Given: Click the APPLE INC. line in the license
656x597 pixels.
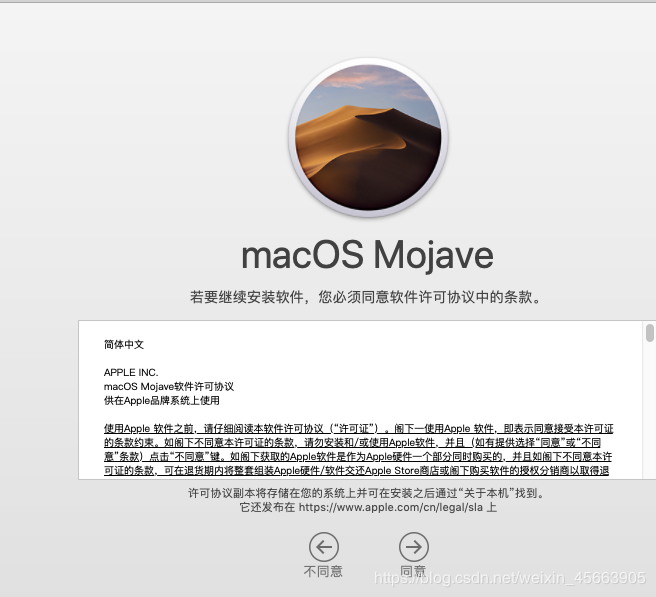Looking at the screenshot, I should pos(131,372).
